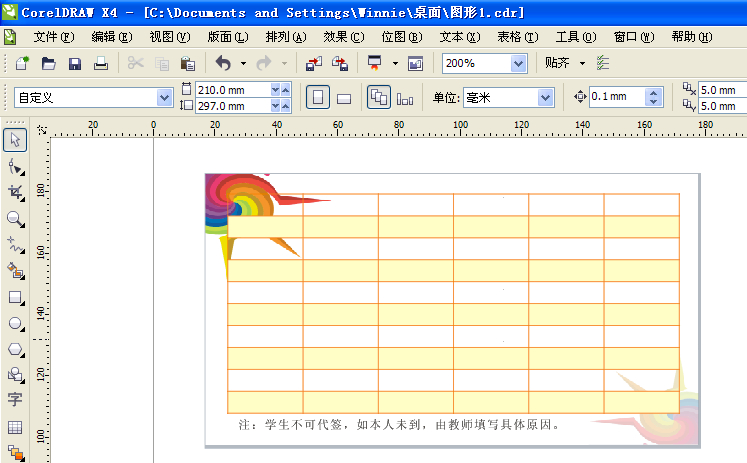Select the Zoom tool magnifier
This screenshot has height=463, width=747.
(x=15, y=219)
